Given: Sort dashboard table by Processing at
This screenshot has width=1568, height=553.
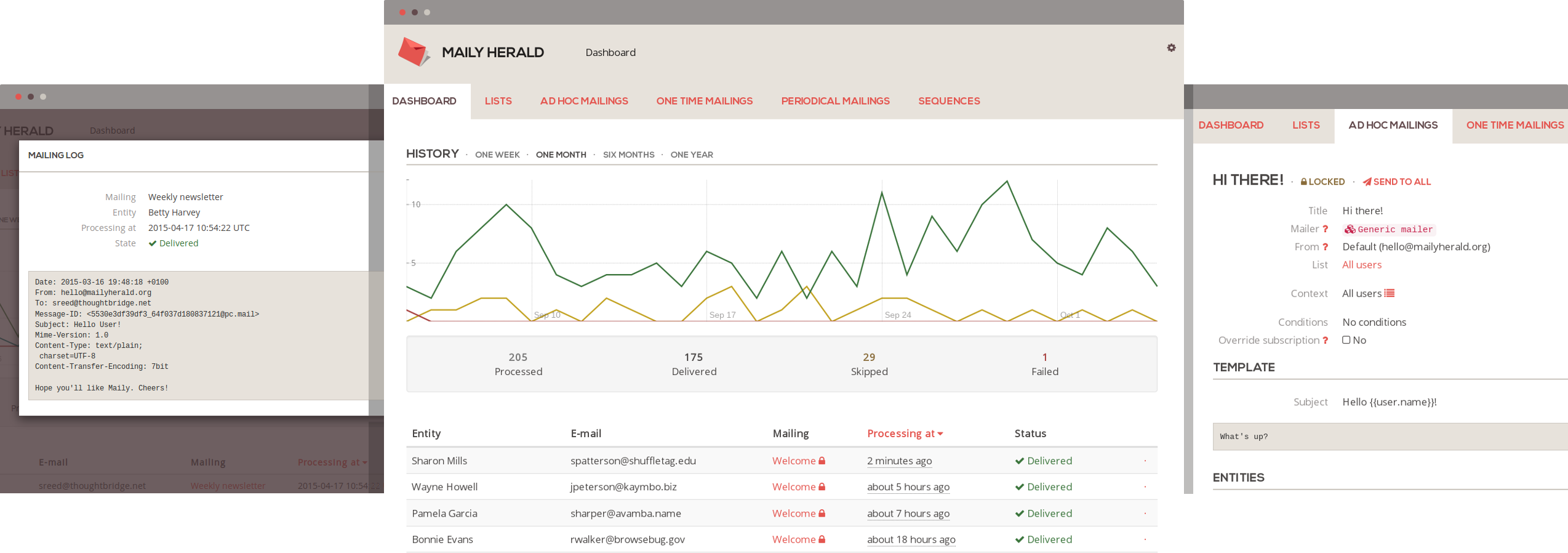Looking at the screenshot, I should point(905,434).
